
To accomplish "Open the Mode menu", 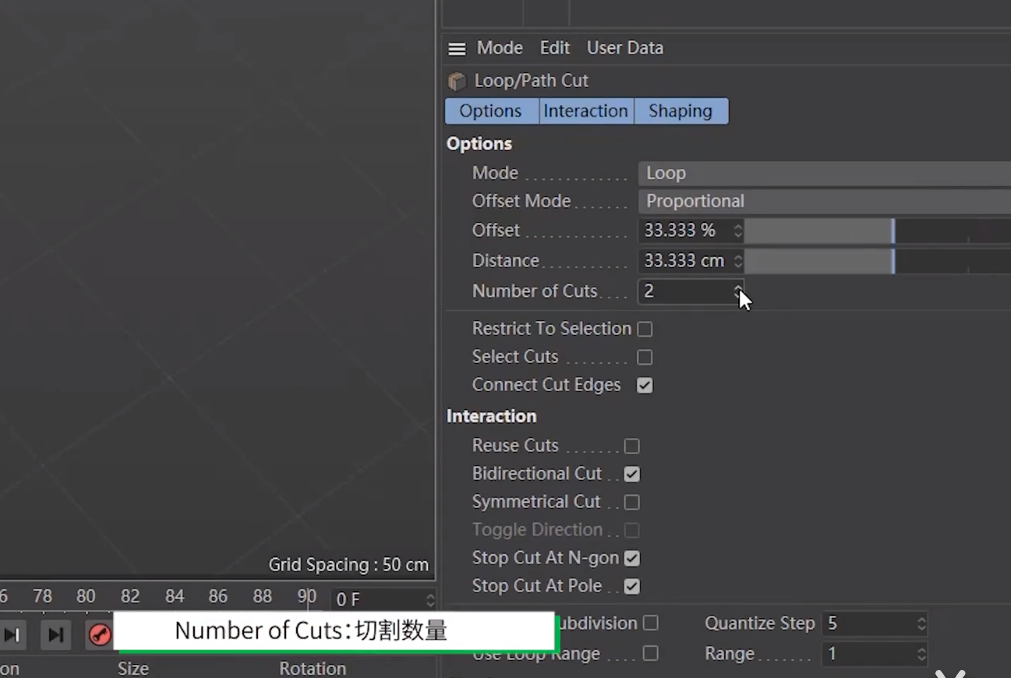I will [x=500, y=48].
